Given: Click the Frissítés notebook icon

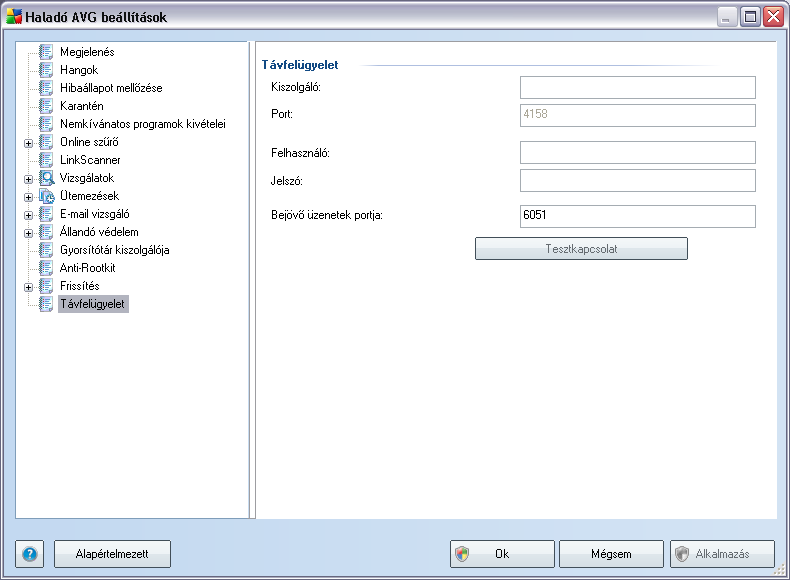Looking at the screenshot, I should 46,286.
